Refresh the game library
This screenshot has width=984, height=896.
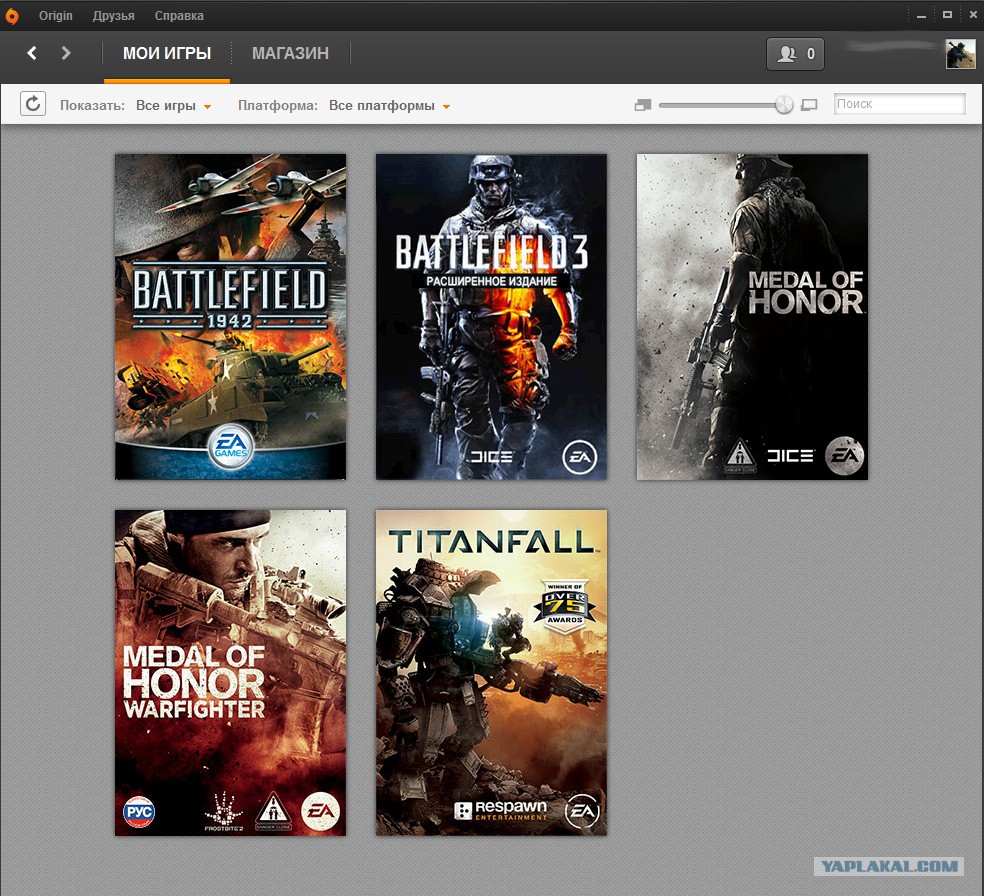[x=33, y=103]
